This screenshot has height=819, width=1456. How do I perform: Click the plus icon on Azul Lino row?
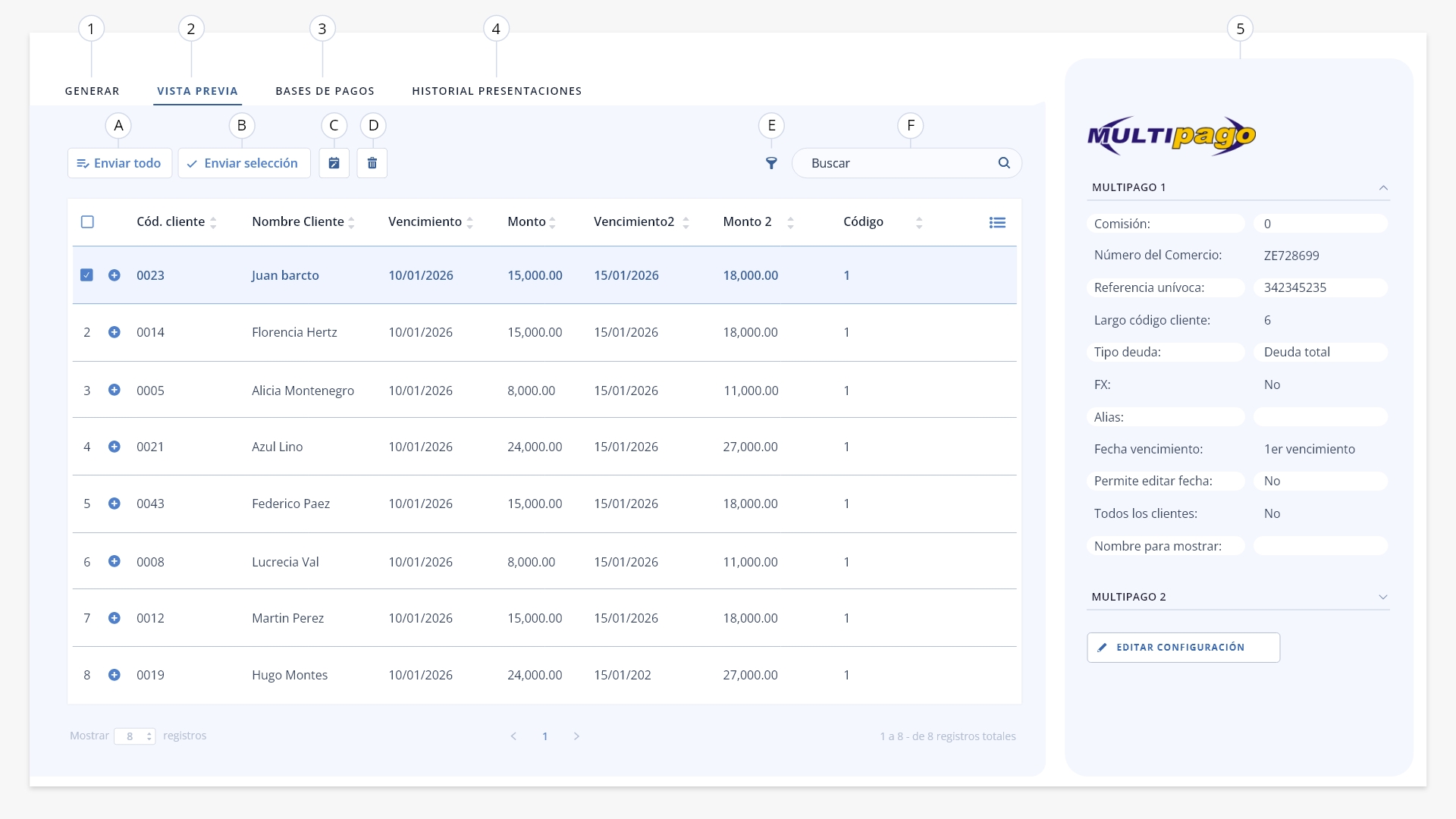115,447
